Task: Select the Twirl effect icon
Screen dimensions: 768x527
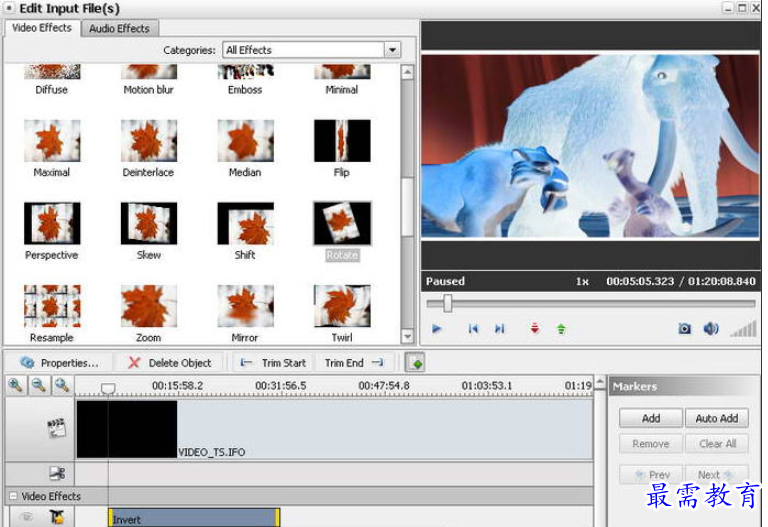Action: (342, 306)
